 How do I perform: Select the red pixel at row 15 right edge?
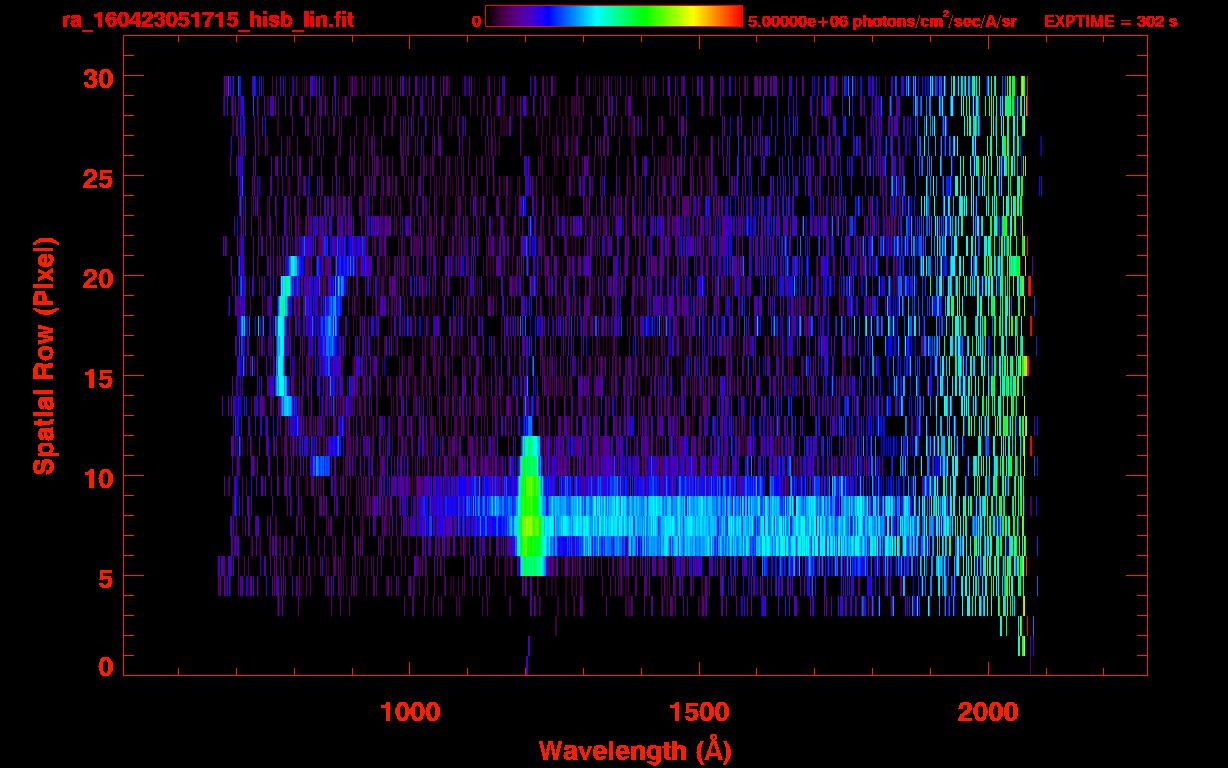(1026, 366)
